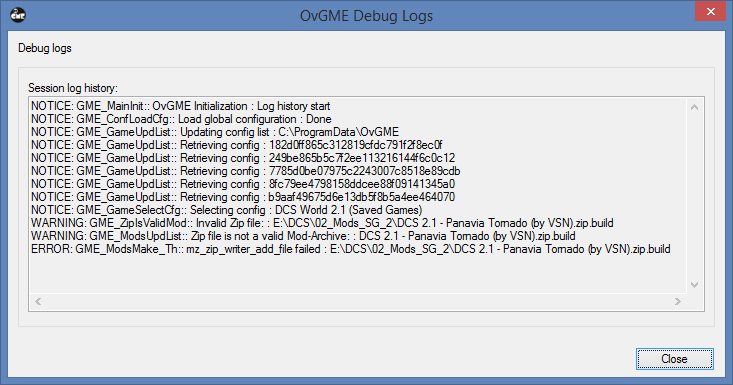
Task: Click the 'Selecting config : DCS World 2.1' line
Action: [227, 210]
